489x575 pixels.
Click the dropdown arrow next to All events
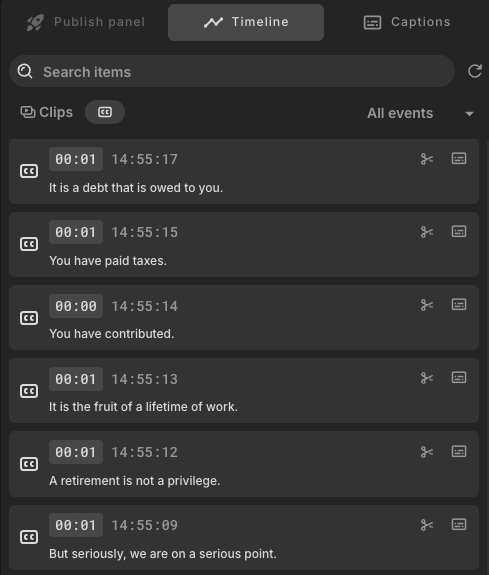(x=469, y=114)
